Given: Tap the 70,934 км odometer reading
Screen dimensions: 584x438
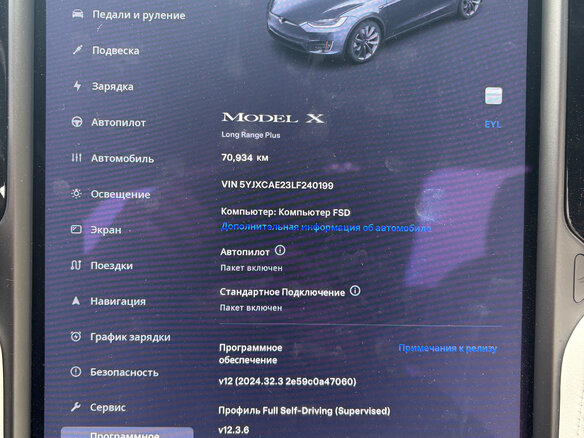Looking at the screenshot, I should coord(245,158).
